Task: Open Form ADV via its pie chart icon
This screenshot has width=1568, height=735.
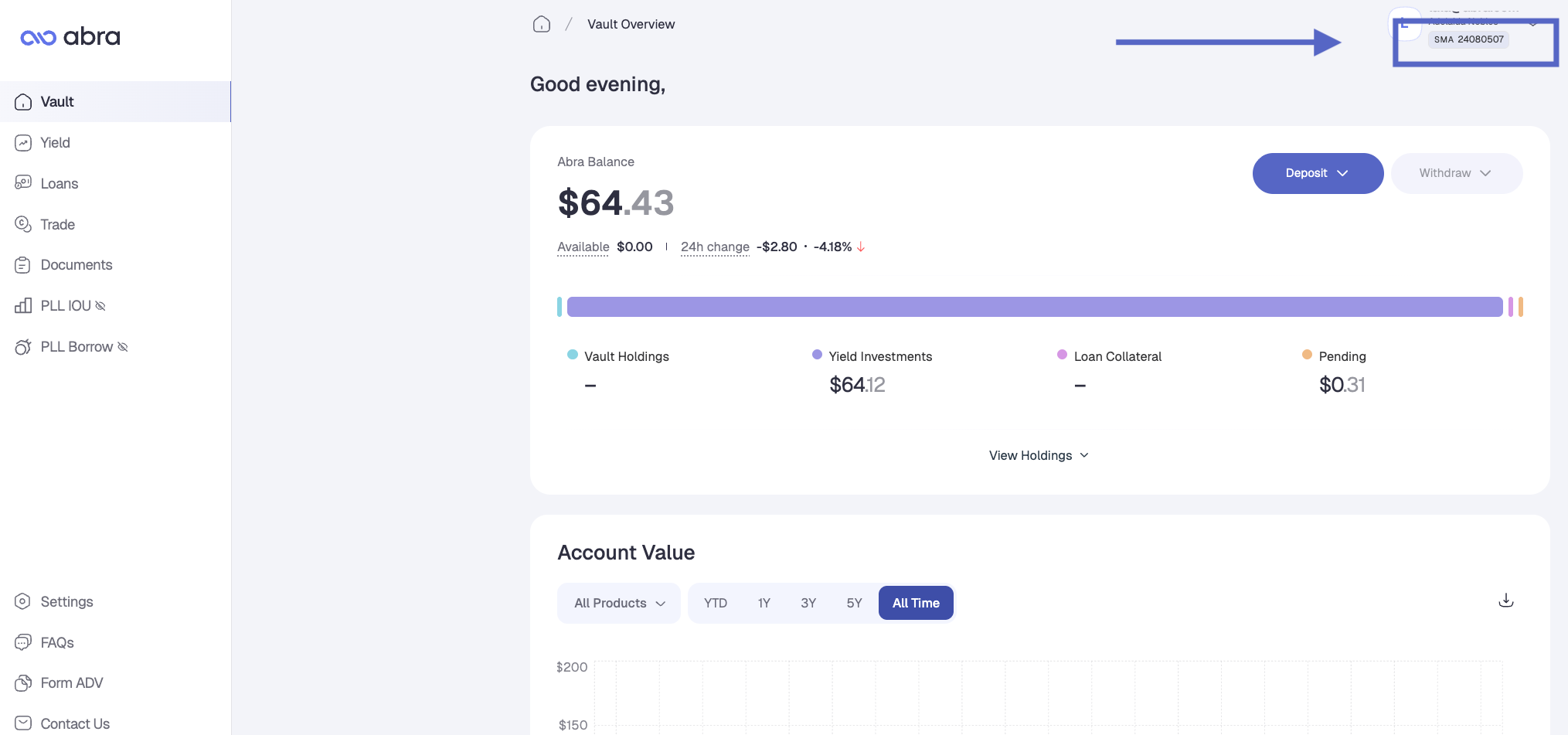Action: coord(23,683)
